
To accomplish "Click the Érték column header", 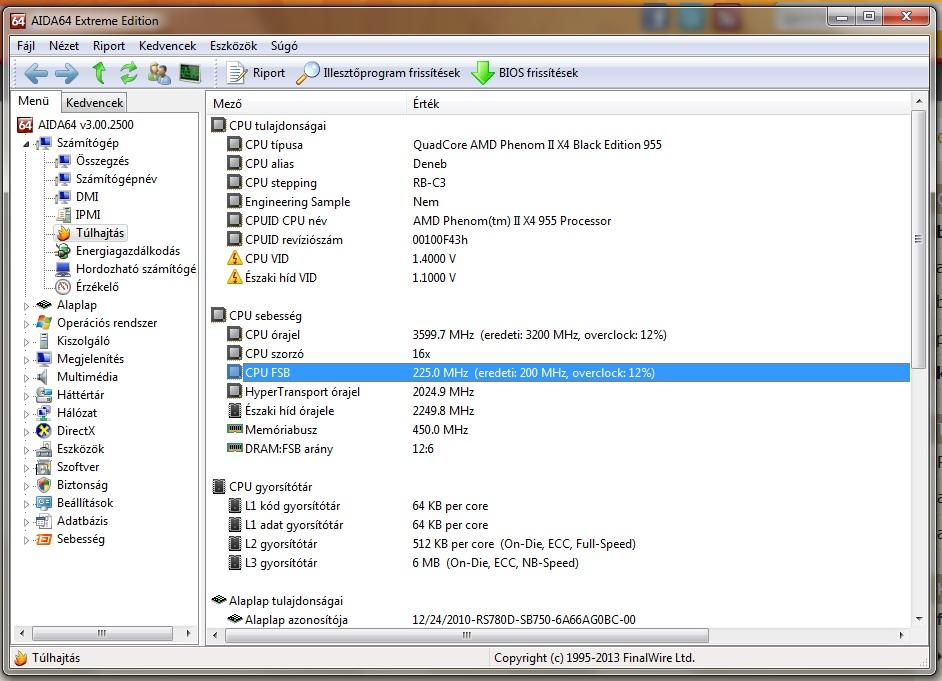I will (x=658, y=103).
